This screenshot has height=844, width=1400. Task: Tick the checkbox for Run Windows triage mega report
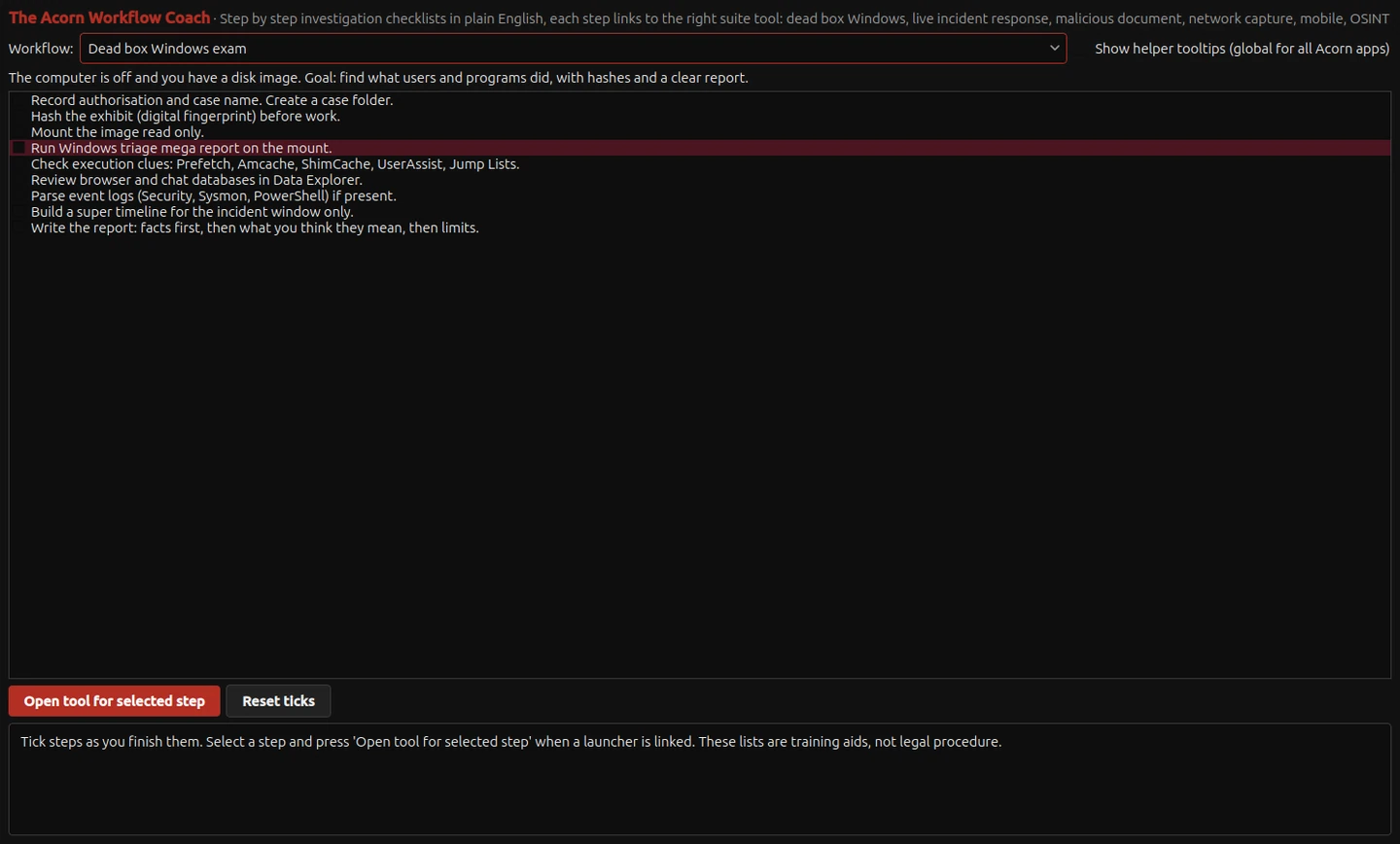18,148
